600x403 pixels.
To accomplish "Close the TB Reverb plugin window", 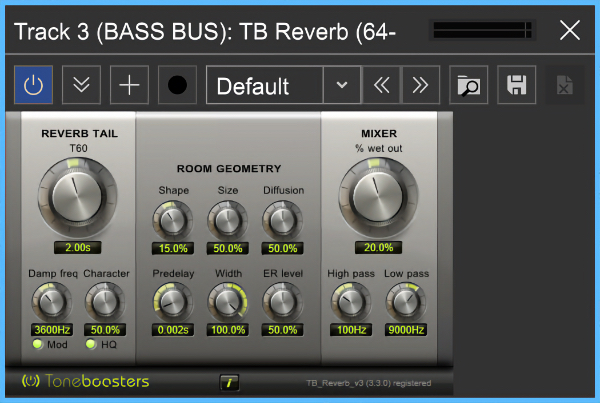I will pos(569,30).
